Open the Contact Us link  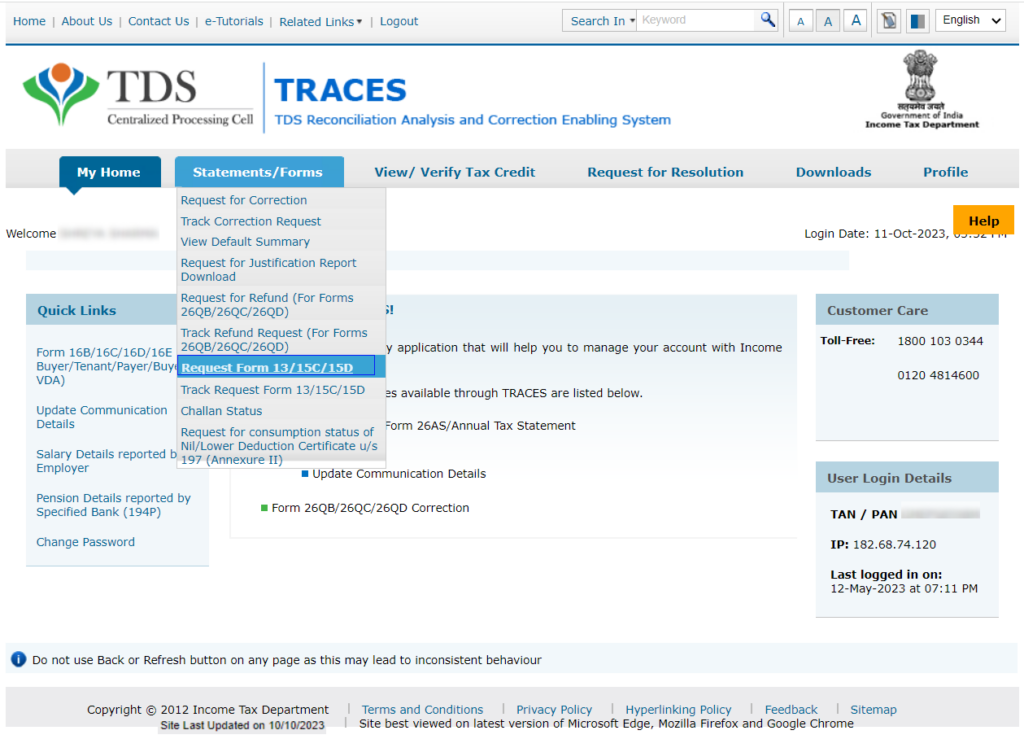(159, 21)
